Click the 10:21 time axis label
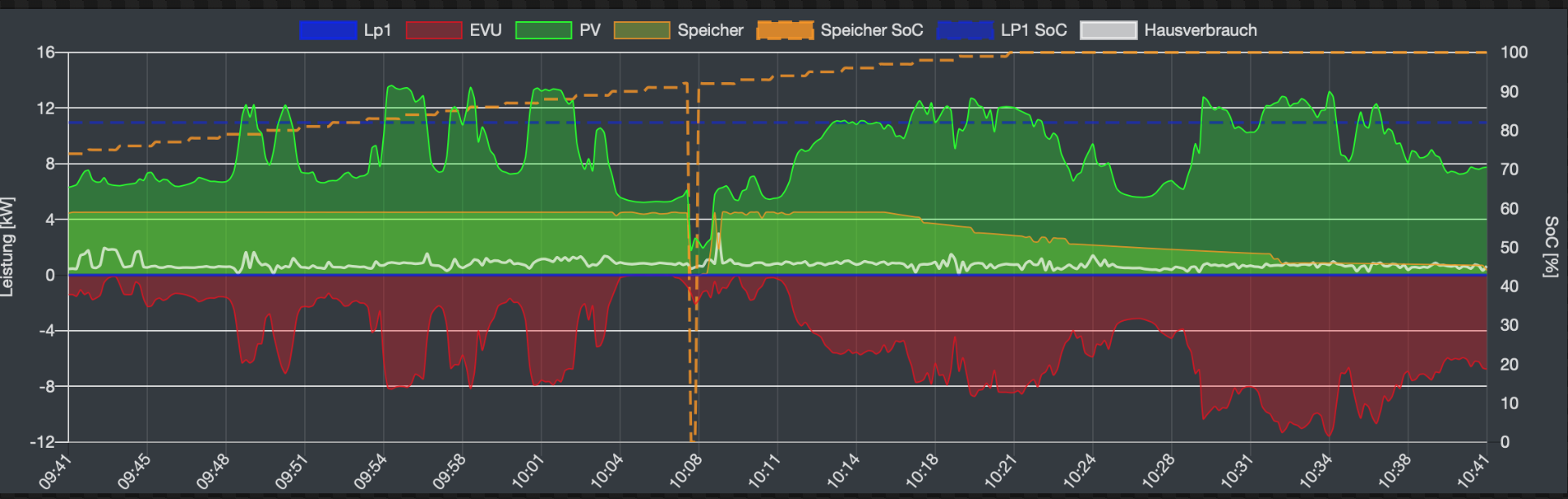Screen dimensions: 1568x499 [1000, 471]
